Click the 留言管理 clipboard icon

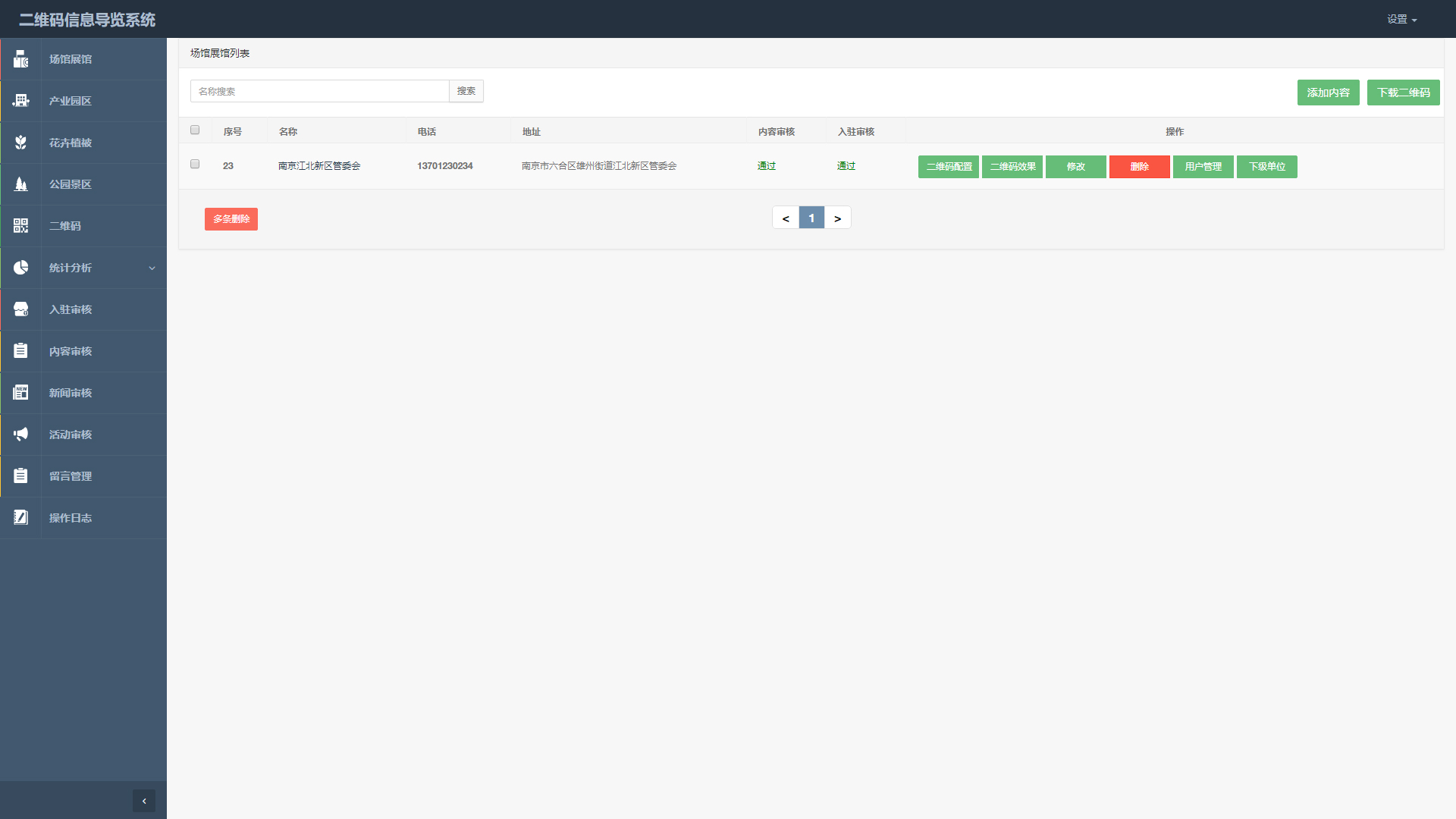[x=20, y=476]
